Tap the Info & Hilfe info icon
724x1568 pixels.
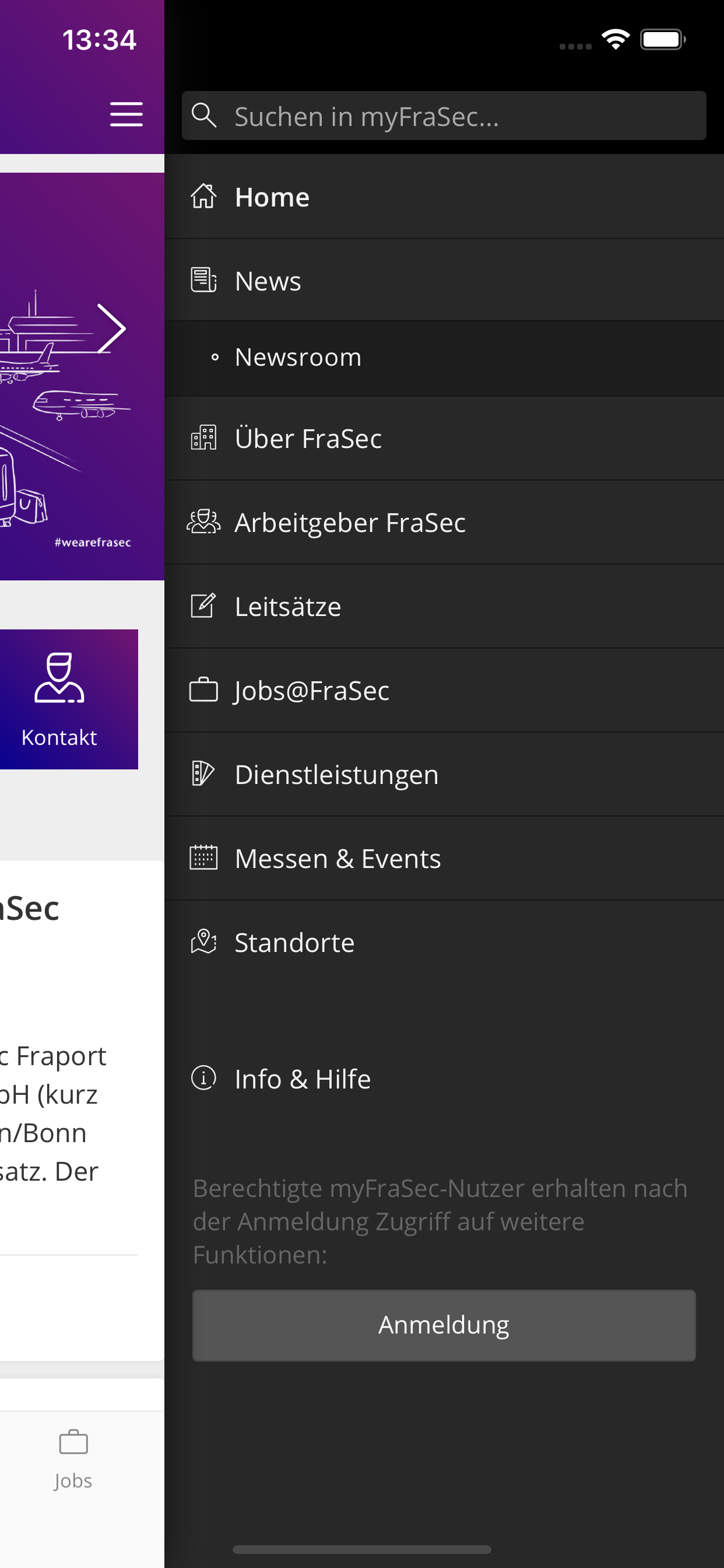tap(203, 1078)
